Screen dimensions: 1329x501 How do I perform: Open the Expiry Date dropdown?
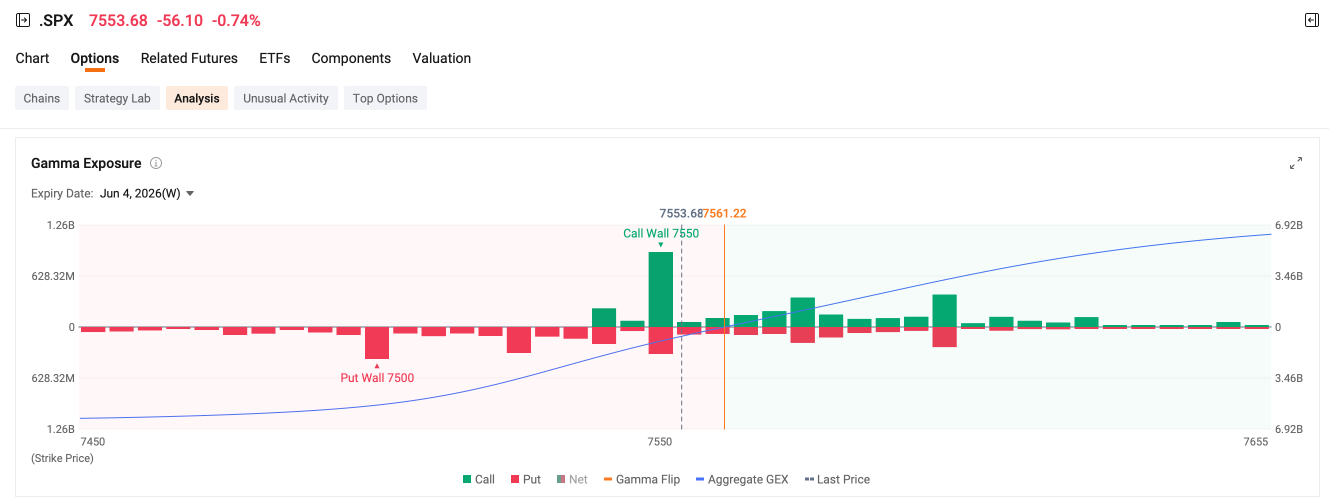click(x=147, y=194)
